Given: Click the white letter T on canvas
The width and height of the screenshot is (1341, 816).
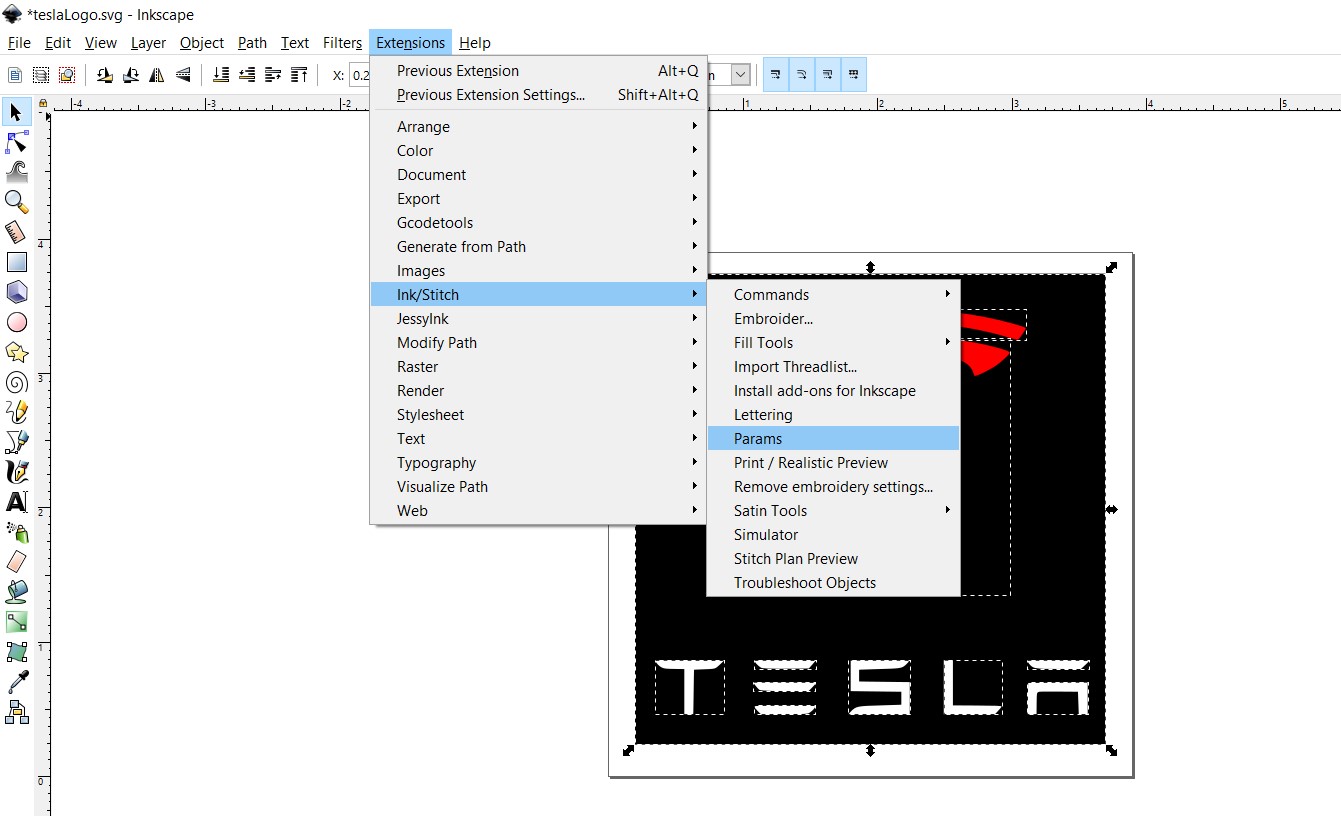Looking at the screenshot, I should point(690,687).
